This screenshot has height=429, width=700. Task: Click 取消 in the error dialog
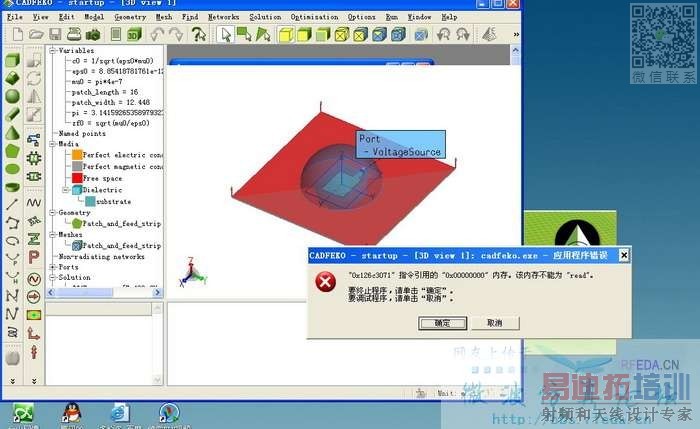click(x=495, y=323)
